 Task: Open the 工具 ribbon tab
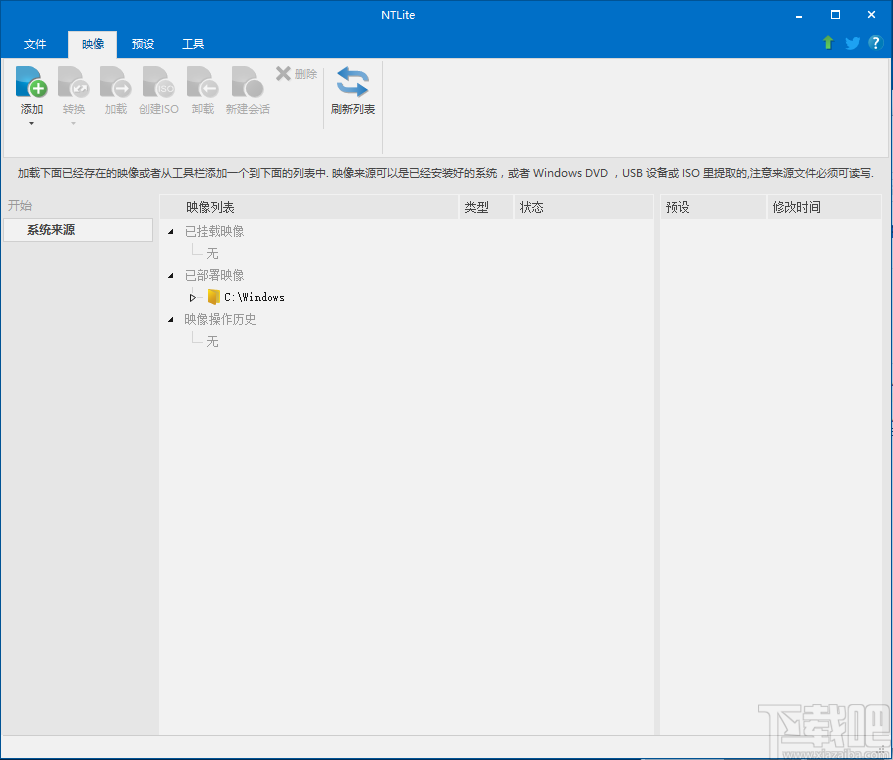(x=193, y=44)
